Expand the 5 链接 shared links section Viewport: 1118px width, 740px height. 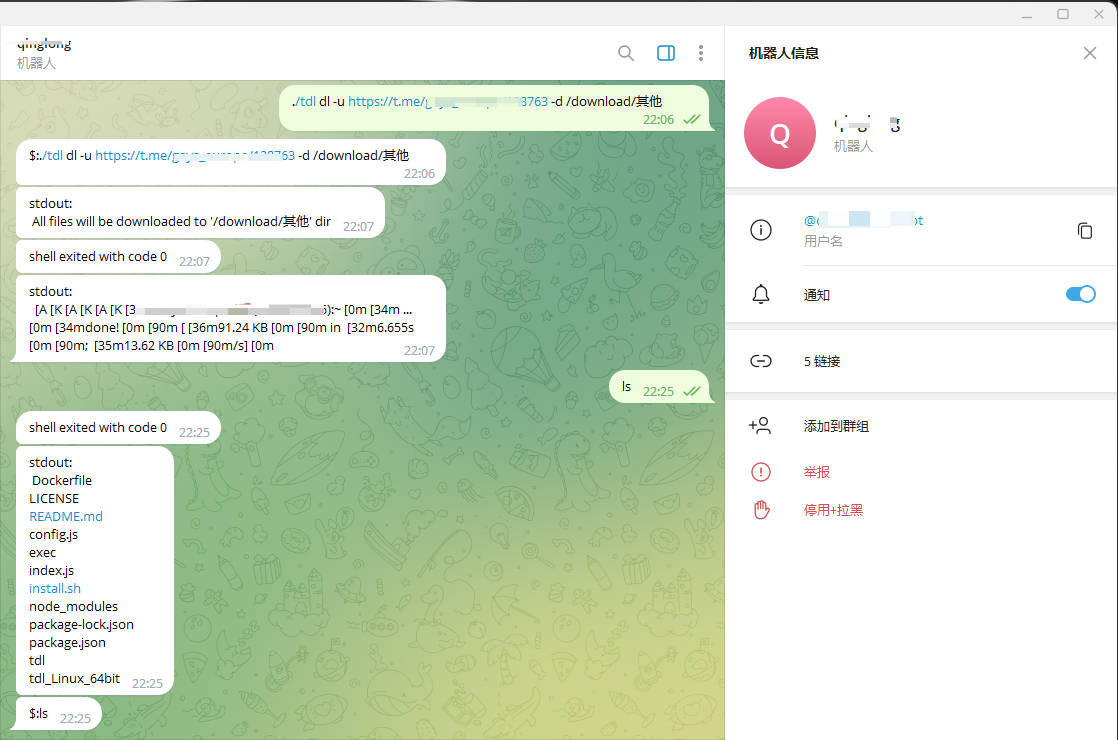click(822, 361)
